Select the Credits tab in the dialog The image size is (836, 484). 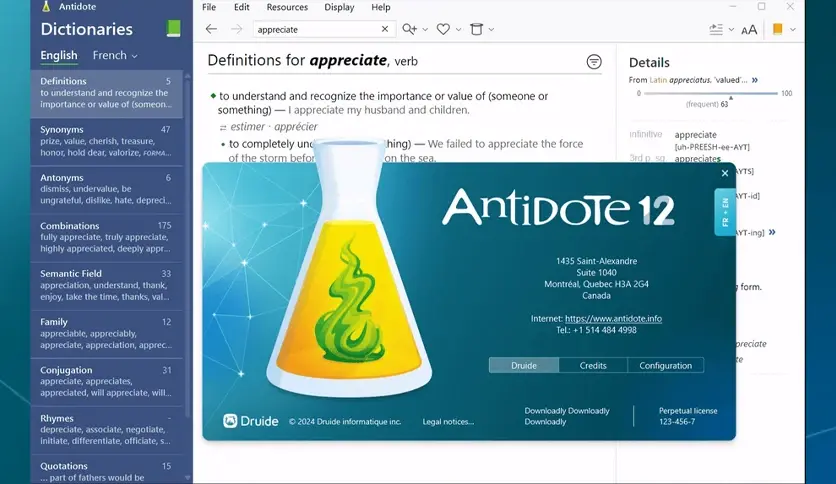593,365
